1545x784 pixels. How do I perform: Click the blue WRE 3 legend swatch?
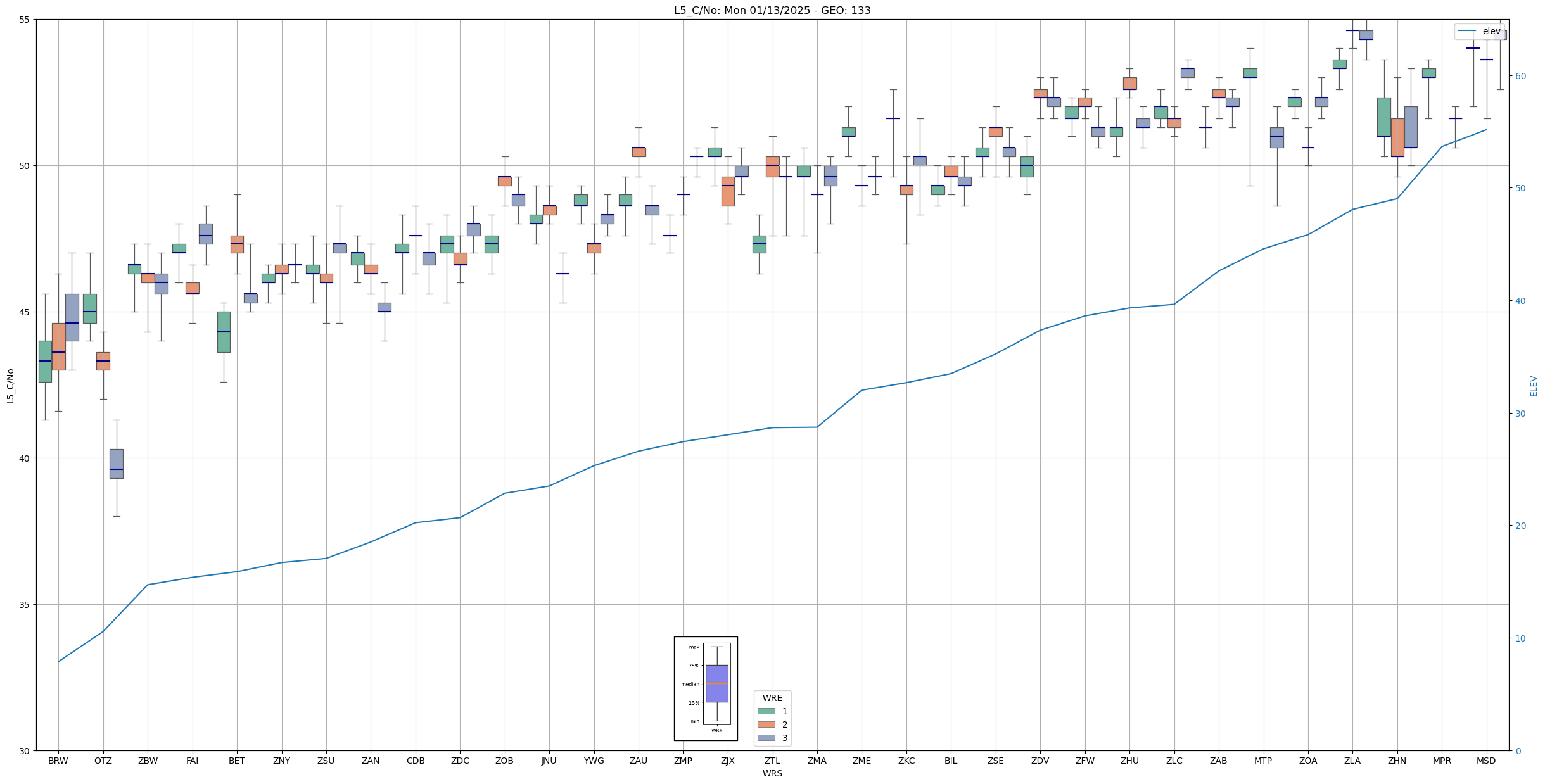pyautogui.click(x=766, y=738)
